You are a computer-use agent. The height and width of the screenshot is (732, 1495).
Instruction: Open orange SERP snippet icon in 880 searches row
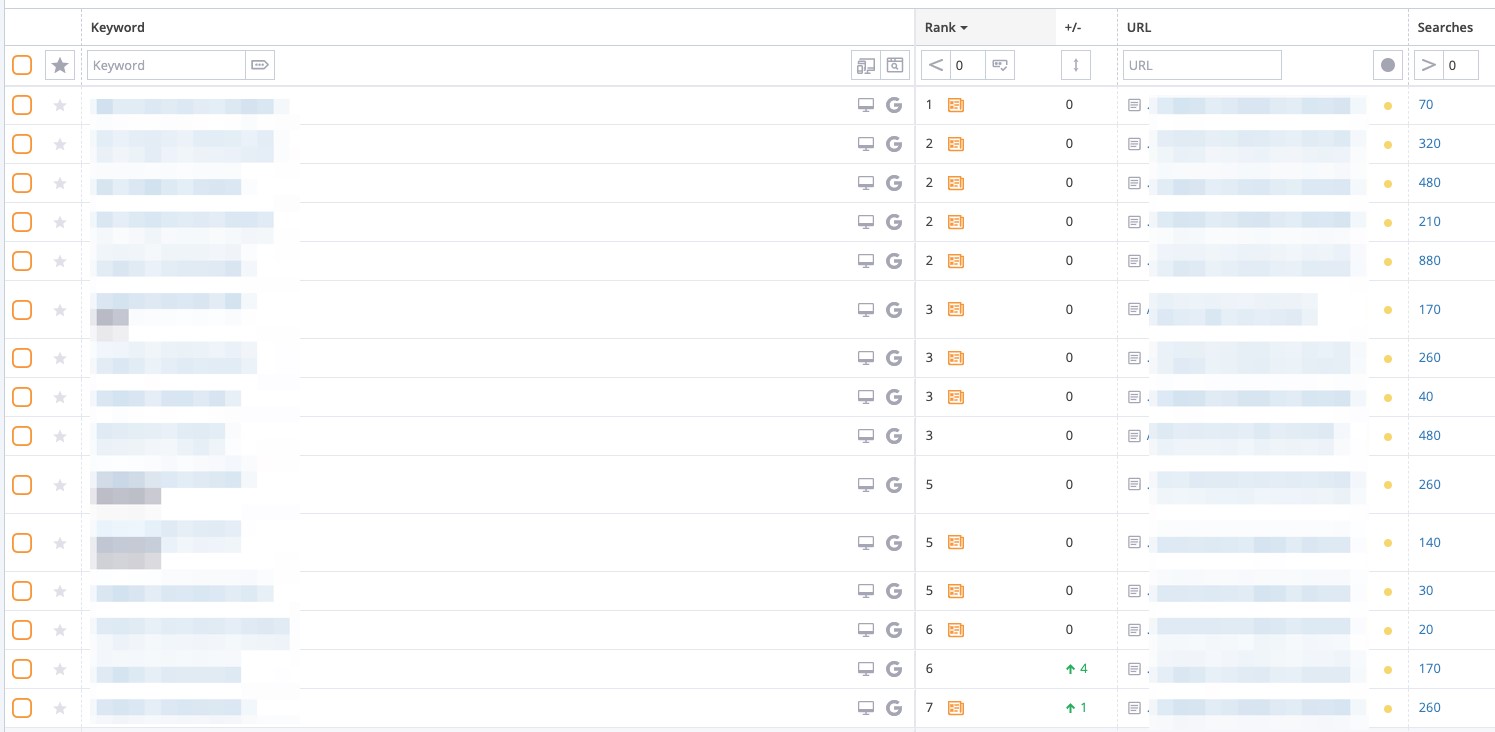click(956, 261)
